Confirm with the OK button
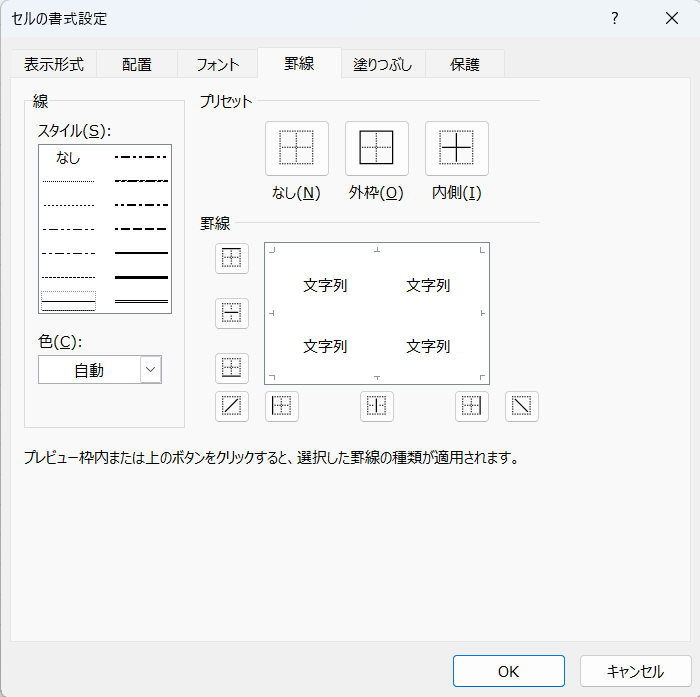This screenshot has width=700, height=697. coord(508,671)
